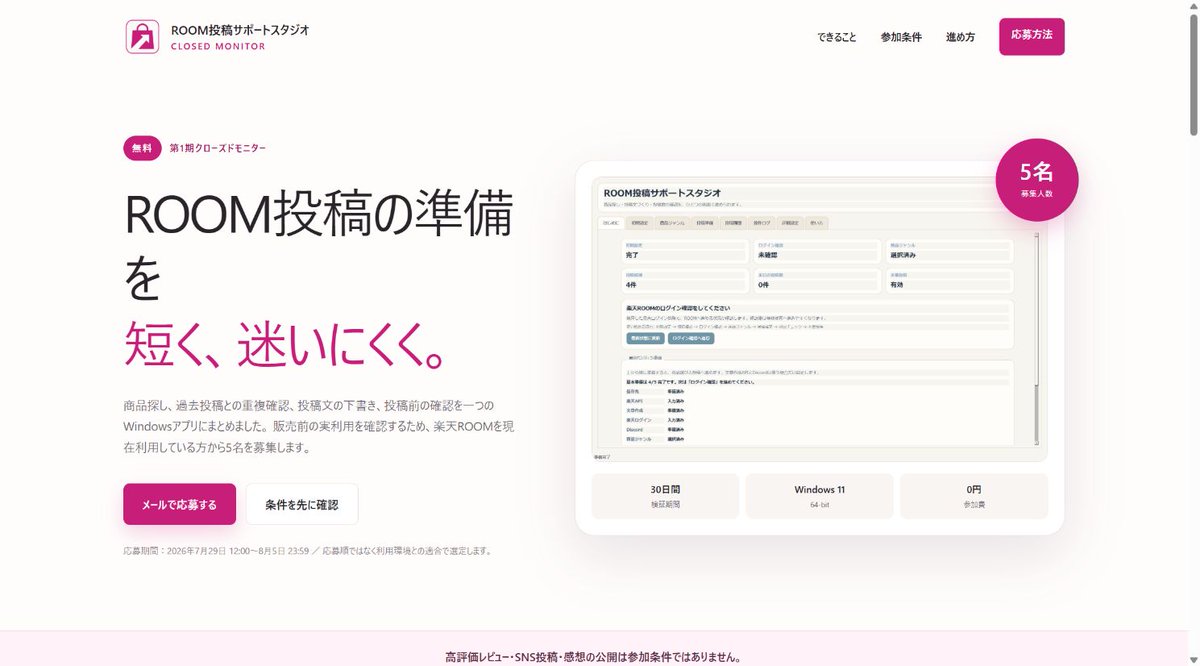Open the 進め方 navigation link
Screen dimensions: 1200x666
960,37
